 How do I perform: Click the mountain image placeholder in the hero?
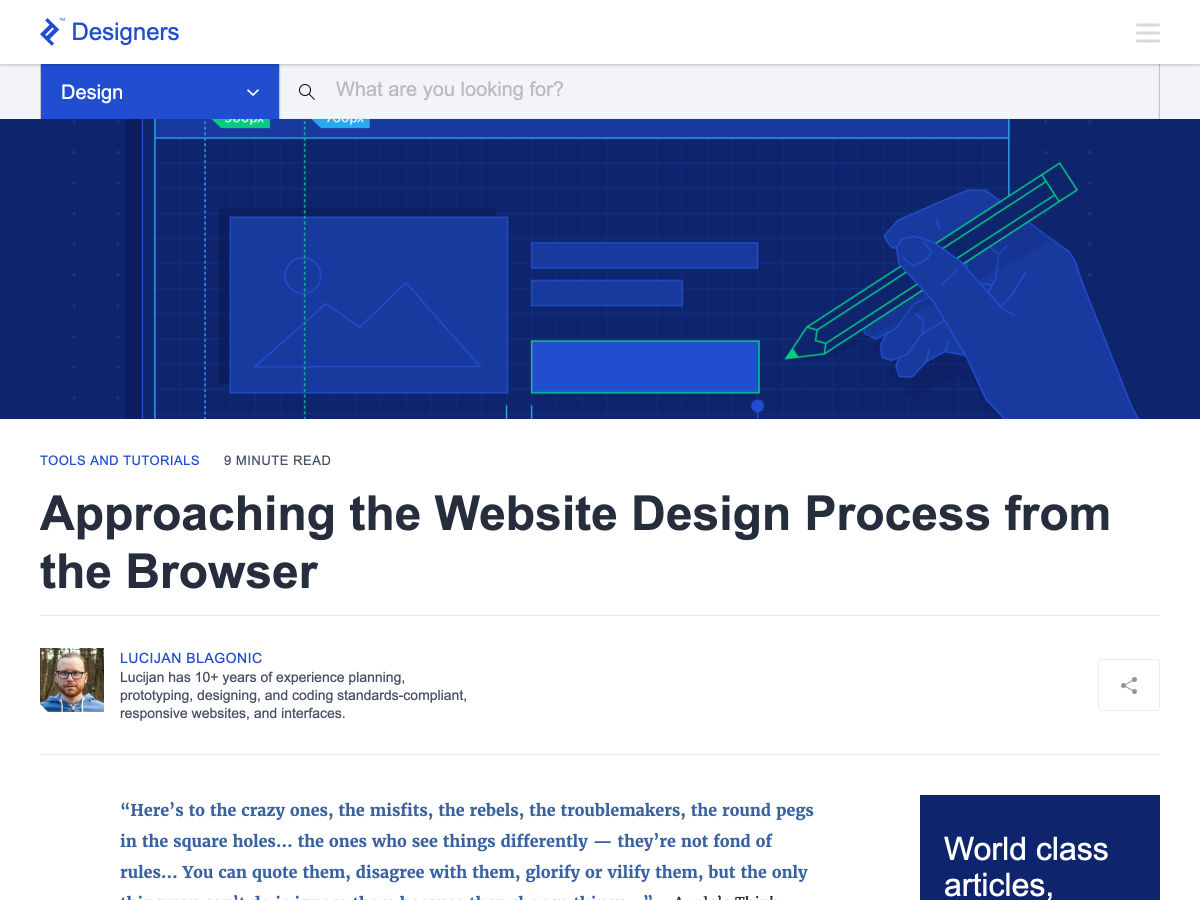click(x=368, y=305)
